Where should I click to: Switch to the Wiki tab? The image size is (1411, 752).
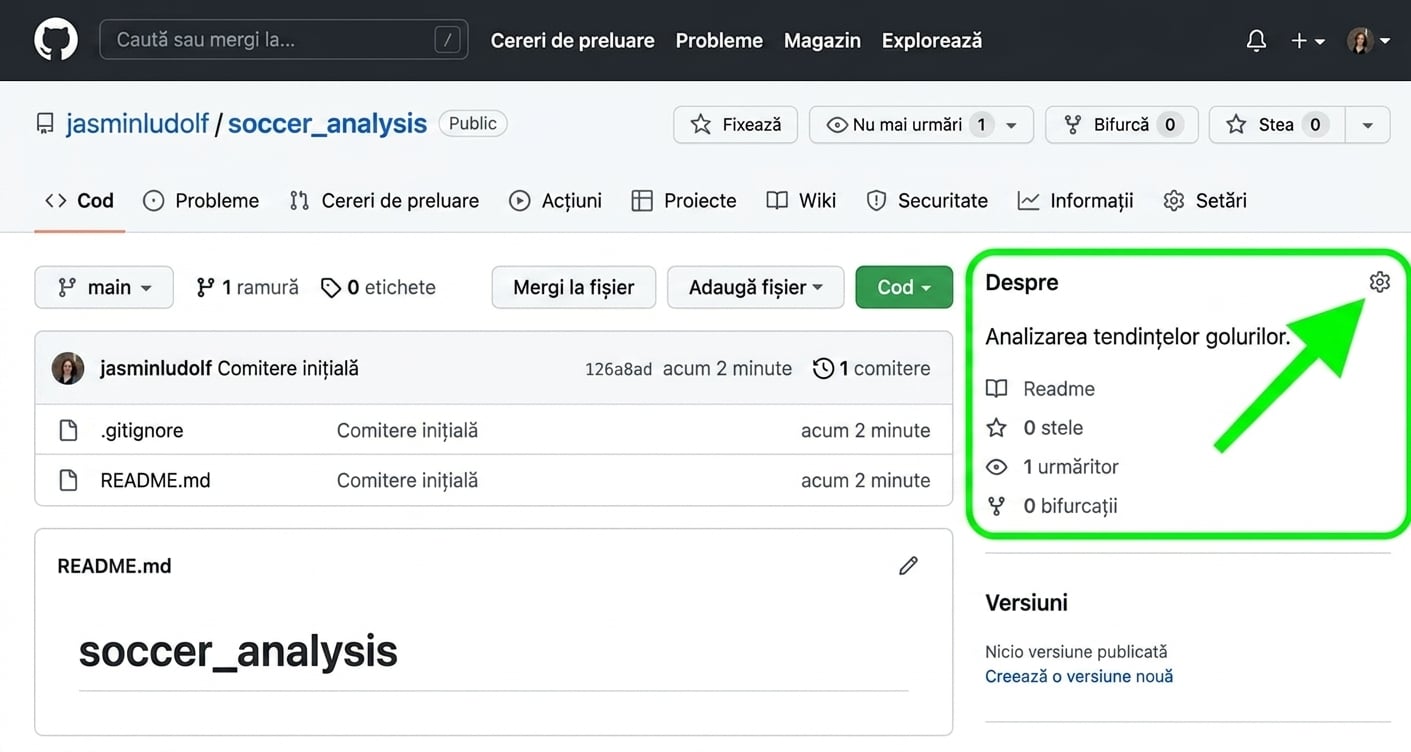(801, 201)
